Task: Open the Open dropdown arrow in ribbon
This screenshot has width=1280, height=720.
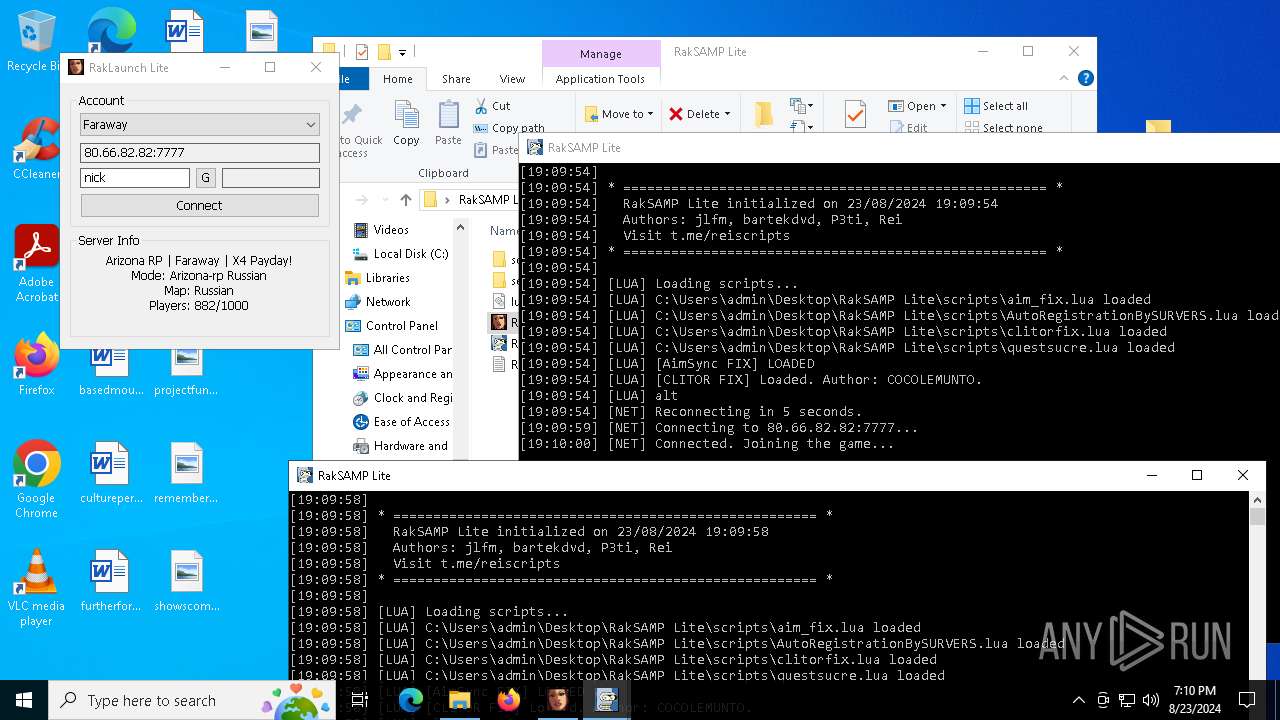Action: 943,106
